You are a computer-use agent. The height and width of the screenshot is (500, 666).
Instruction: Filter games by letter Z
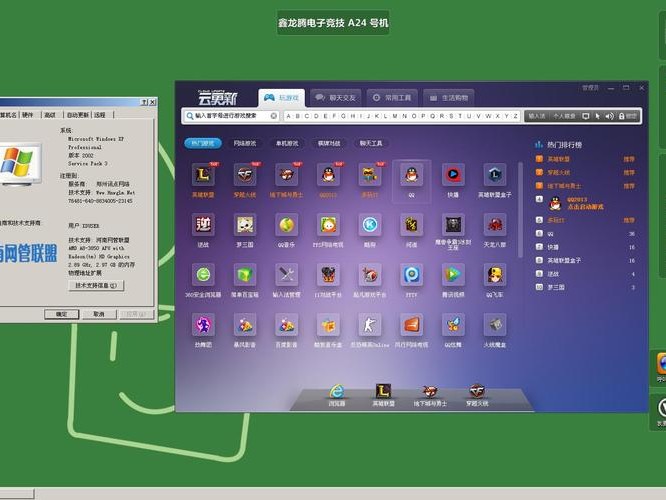[516, 116]
